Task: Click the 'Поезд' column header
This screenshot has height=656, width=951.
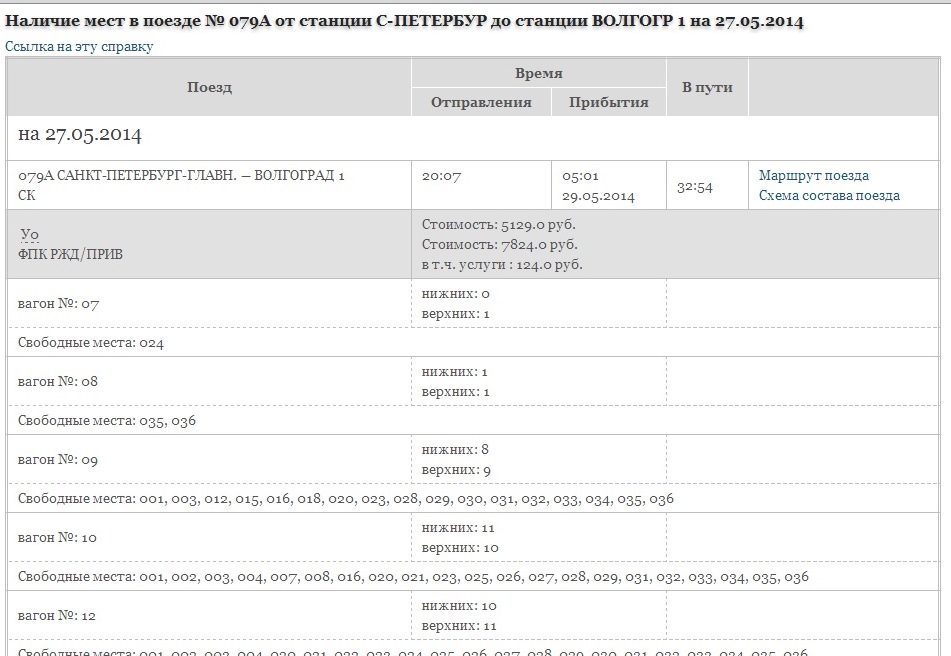Action: pos(209,88)
